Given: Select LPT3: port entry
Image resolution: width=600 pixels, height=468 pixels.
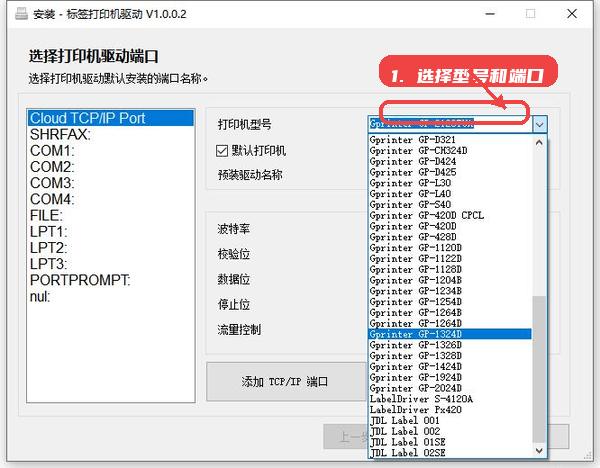Looking at the screenshot, I should pyautogui.click(x=111, y=264).
